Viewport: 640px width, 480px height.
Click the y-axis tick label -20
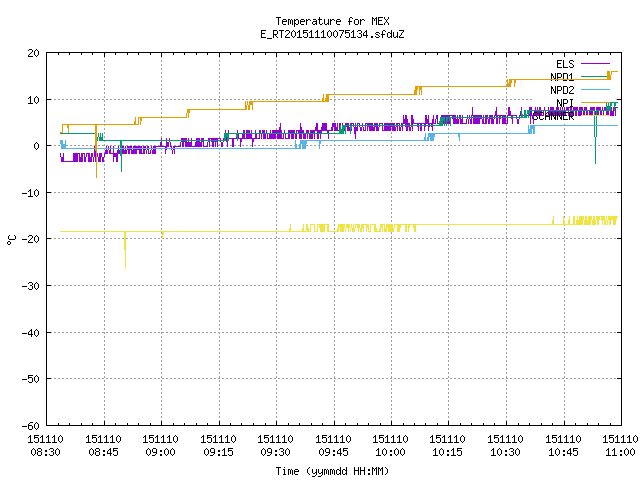point(31,239)
